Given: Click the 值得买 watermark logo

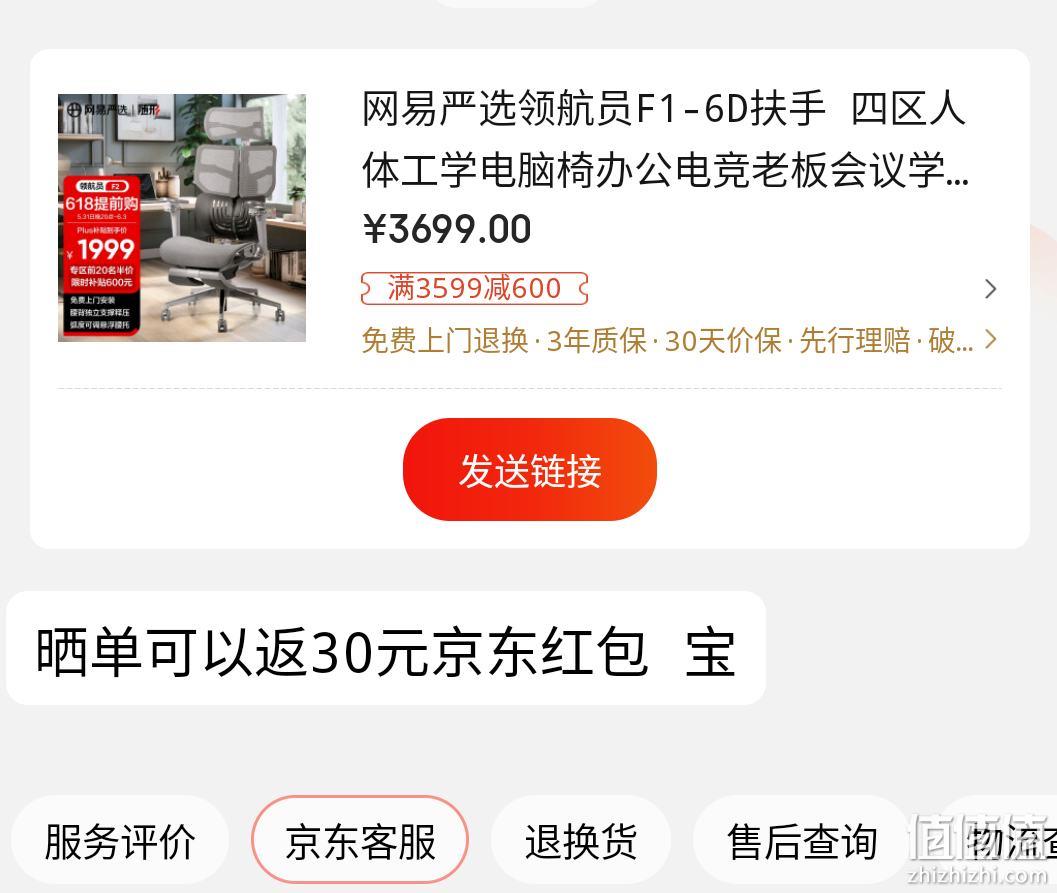Looking at the screenshot, I should click(979, 836).
